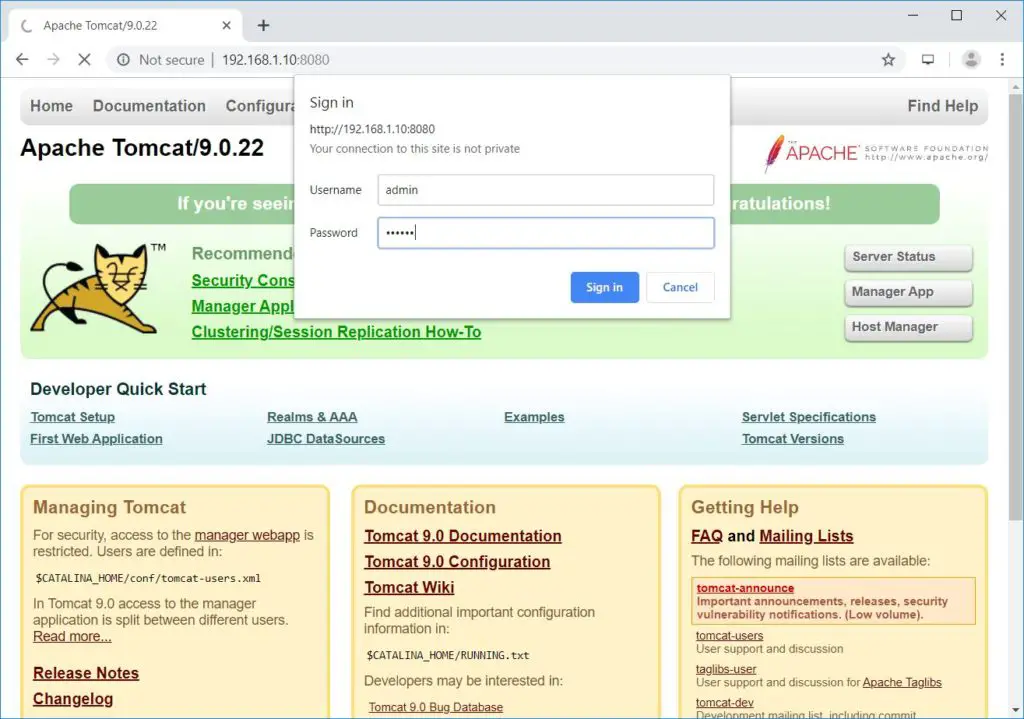1024x719 pixels.
Task: Open the Mailing Lists link
Action: pos(807,536)
